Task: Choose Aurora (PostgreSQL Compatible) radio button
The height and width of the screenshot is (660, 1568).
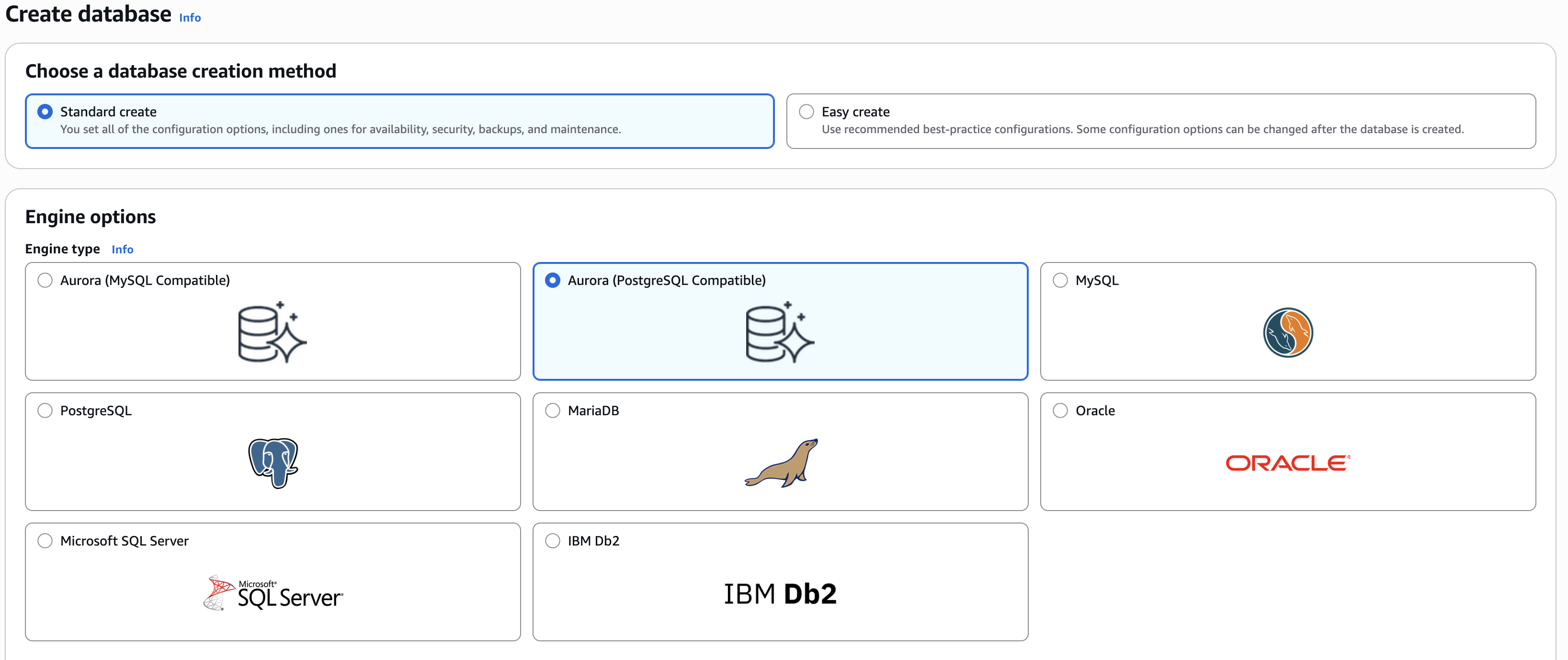Action: point(553,280)
